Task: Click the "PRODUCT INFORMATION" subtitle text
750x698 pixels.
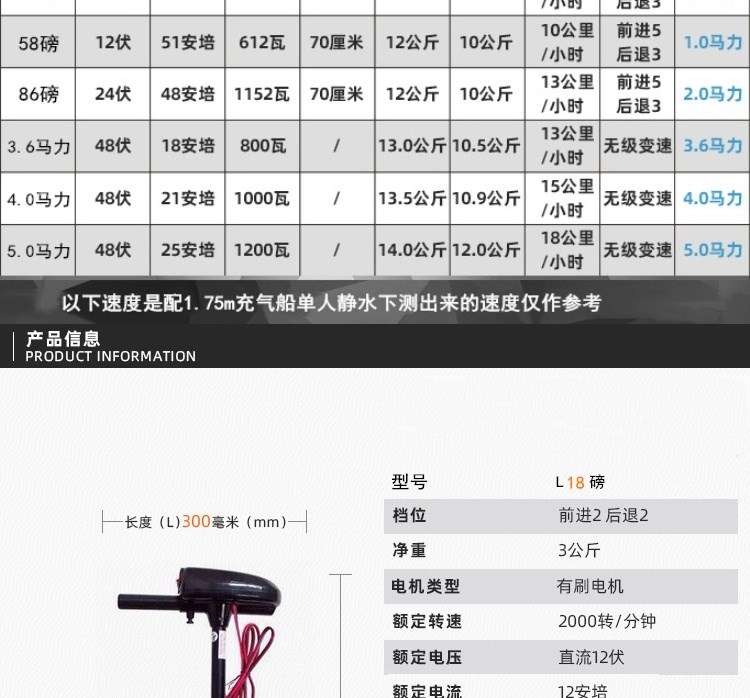Action: point(110,356)
